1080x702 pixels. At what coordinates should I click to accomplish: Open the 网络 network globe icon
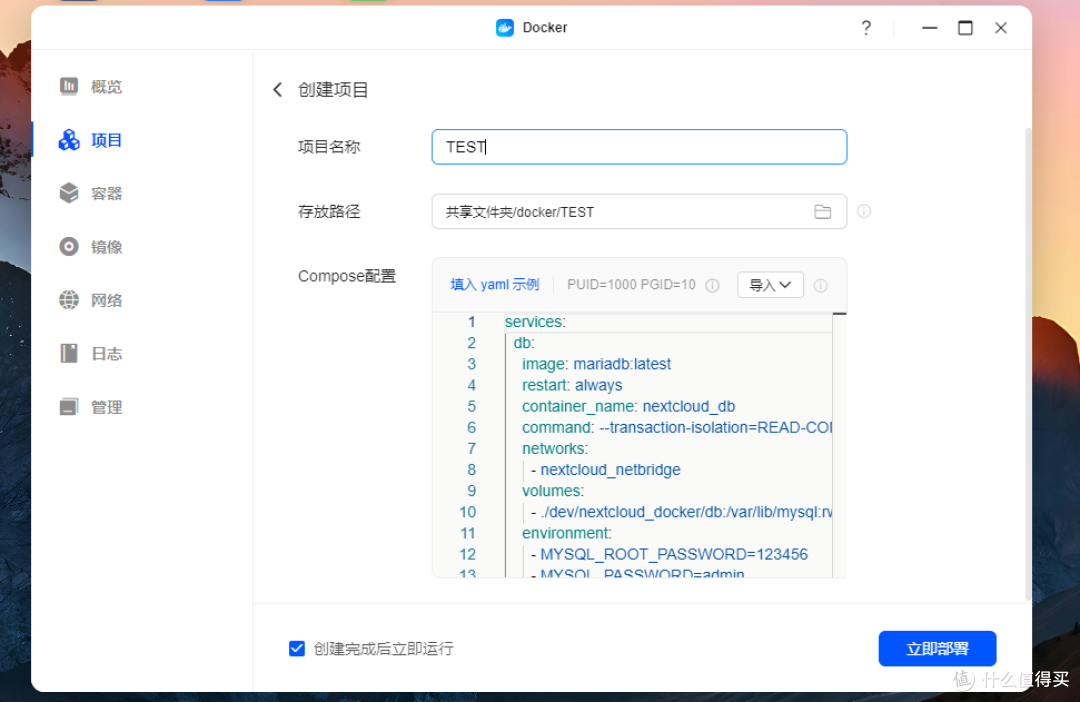[x=69, y=300]
